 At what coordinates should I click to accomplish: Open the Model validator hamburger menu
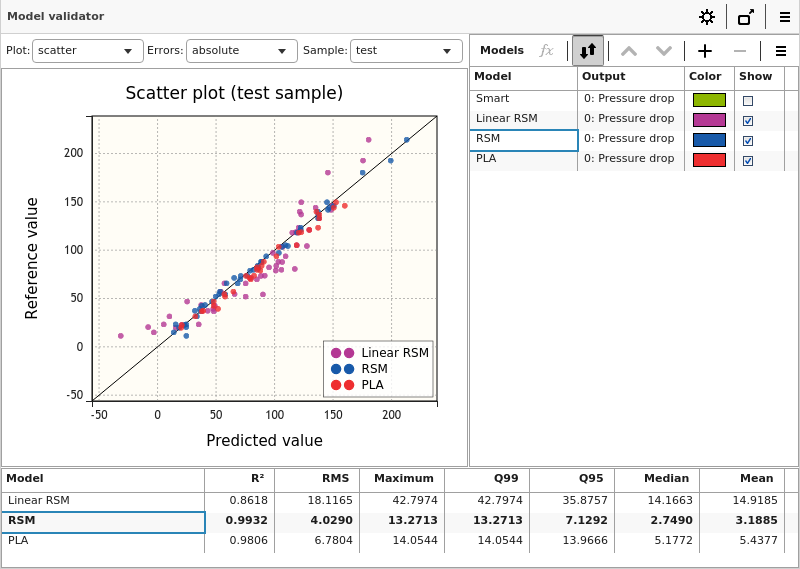pos(785,17)
